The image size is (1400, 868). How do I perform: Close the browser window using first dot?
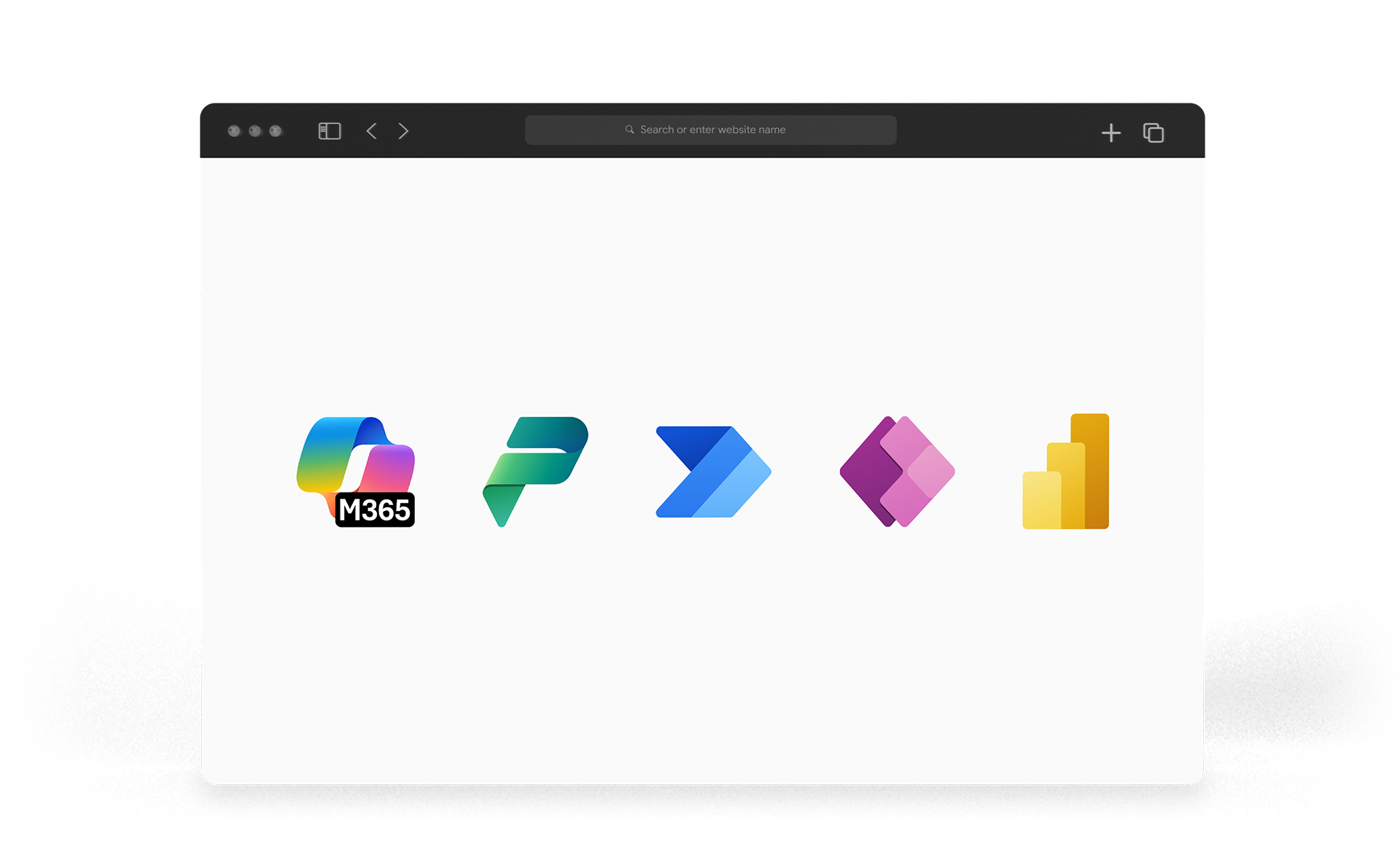[234, 131]
